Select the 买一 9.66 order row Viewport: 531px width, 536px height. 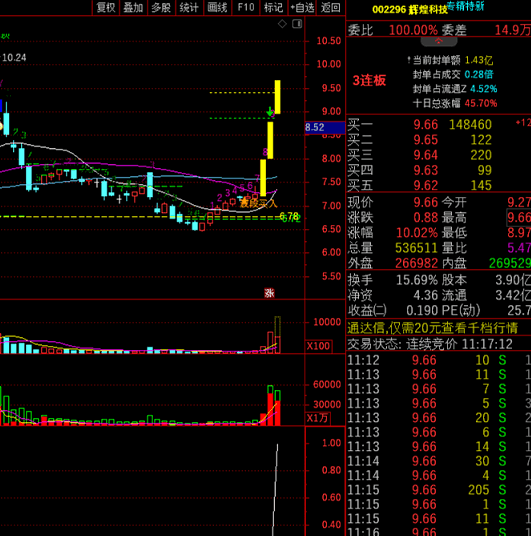[438, 124]
